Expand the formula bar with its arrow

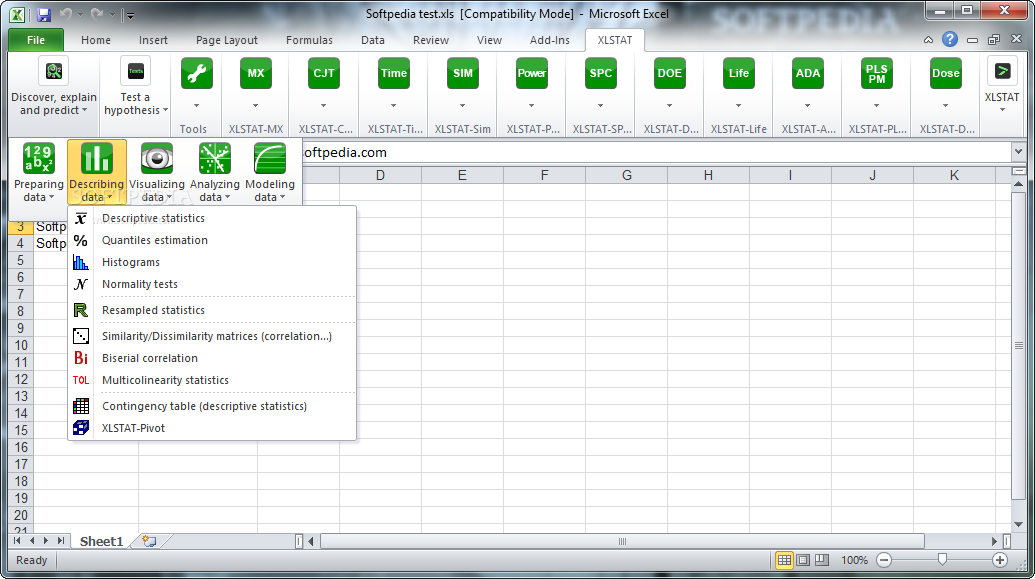pyautogui.click(x=1018, y=153)
